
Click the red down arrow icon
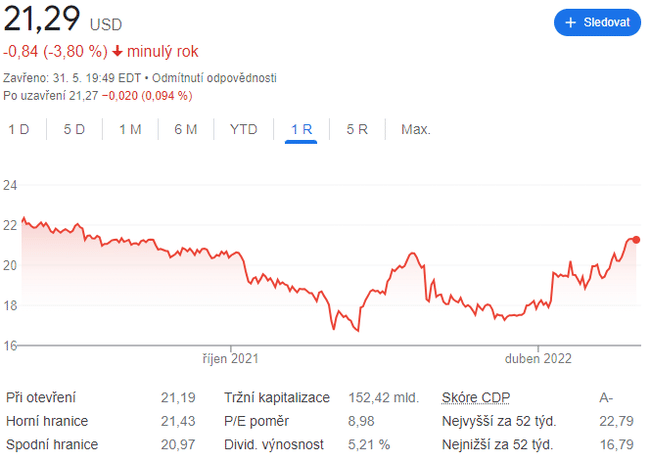click(118, 51)
